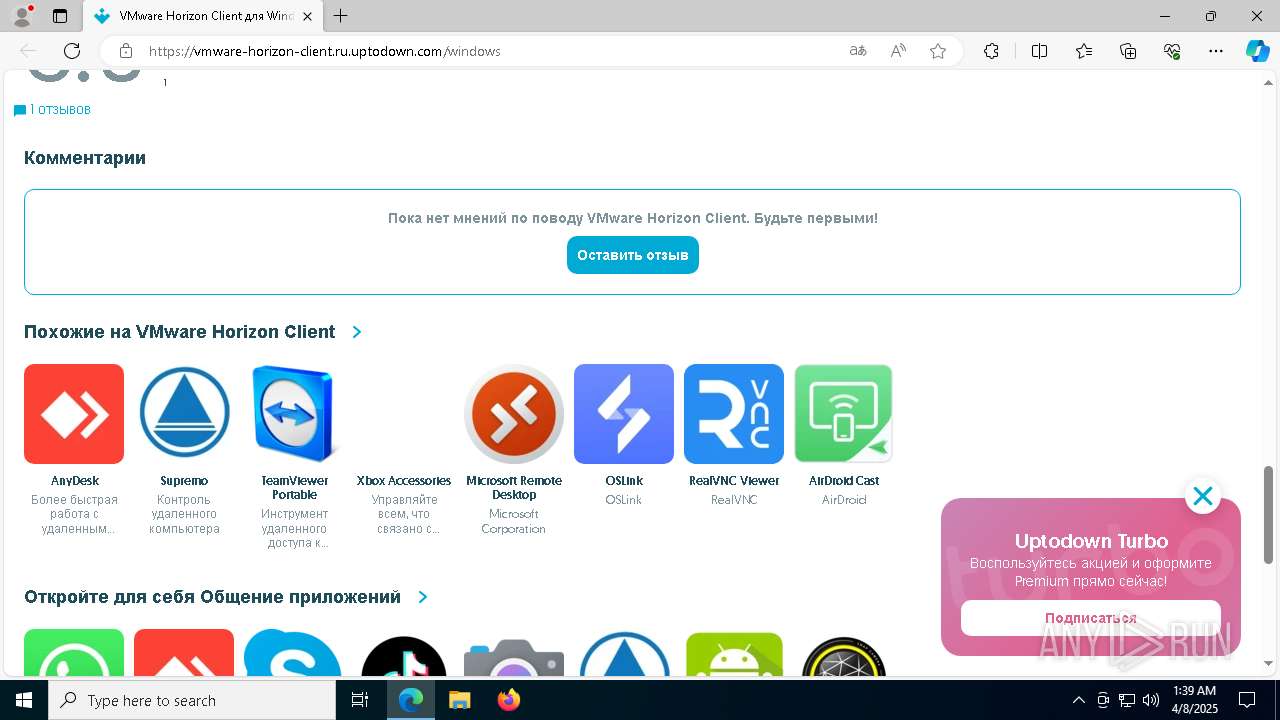Open the 1 отзывов reviews link
This screenshot has width=1280, height=720.
(52, 110)
